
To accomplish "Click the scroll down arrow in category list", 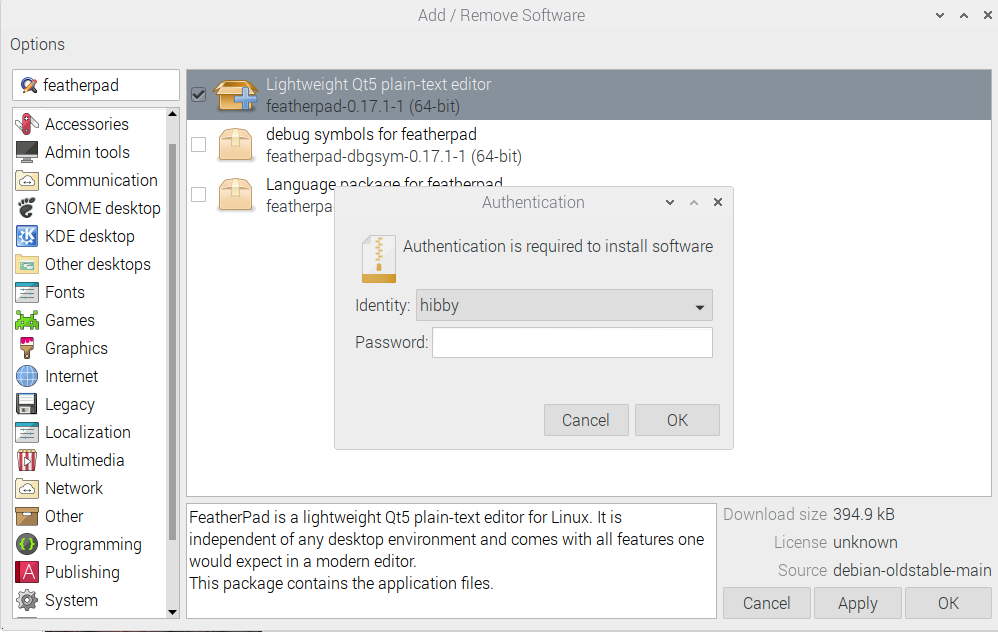I will tap(172, 611).
